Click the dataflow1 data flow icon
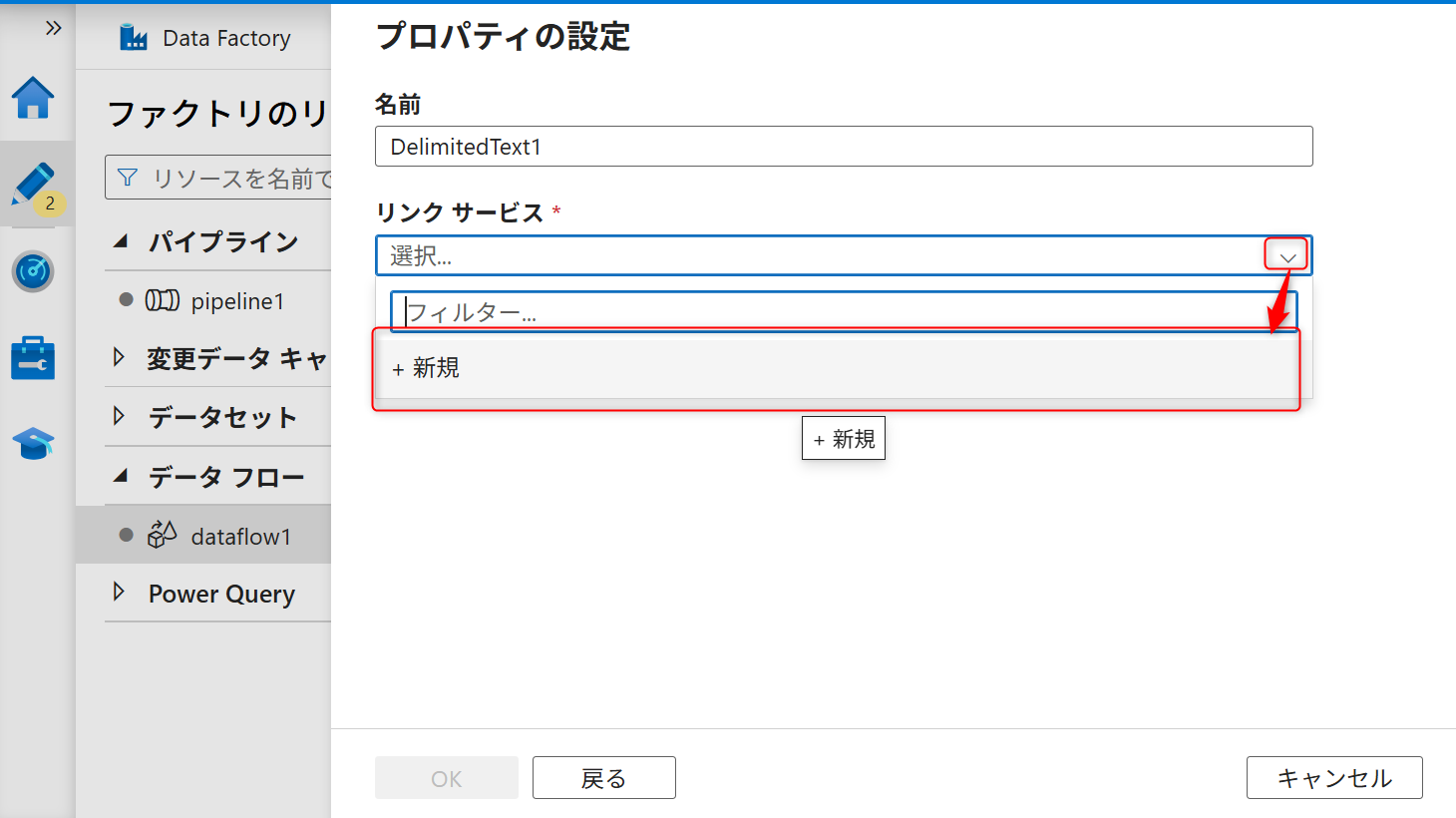The image size is (1456, 818). tap(162, 536)
